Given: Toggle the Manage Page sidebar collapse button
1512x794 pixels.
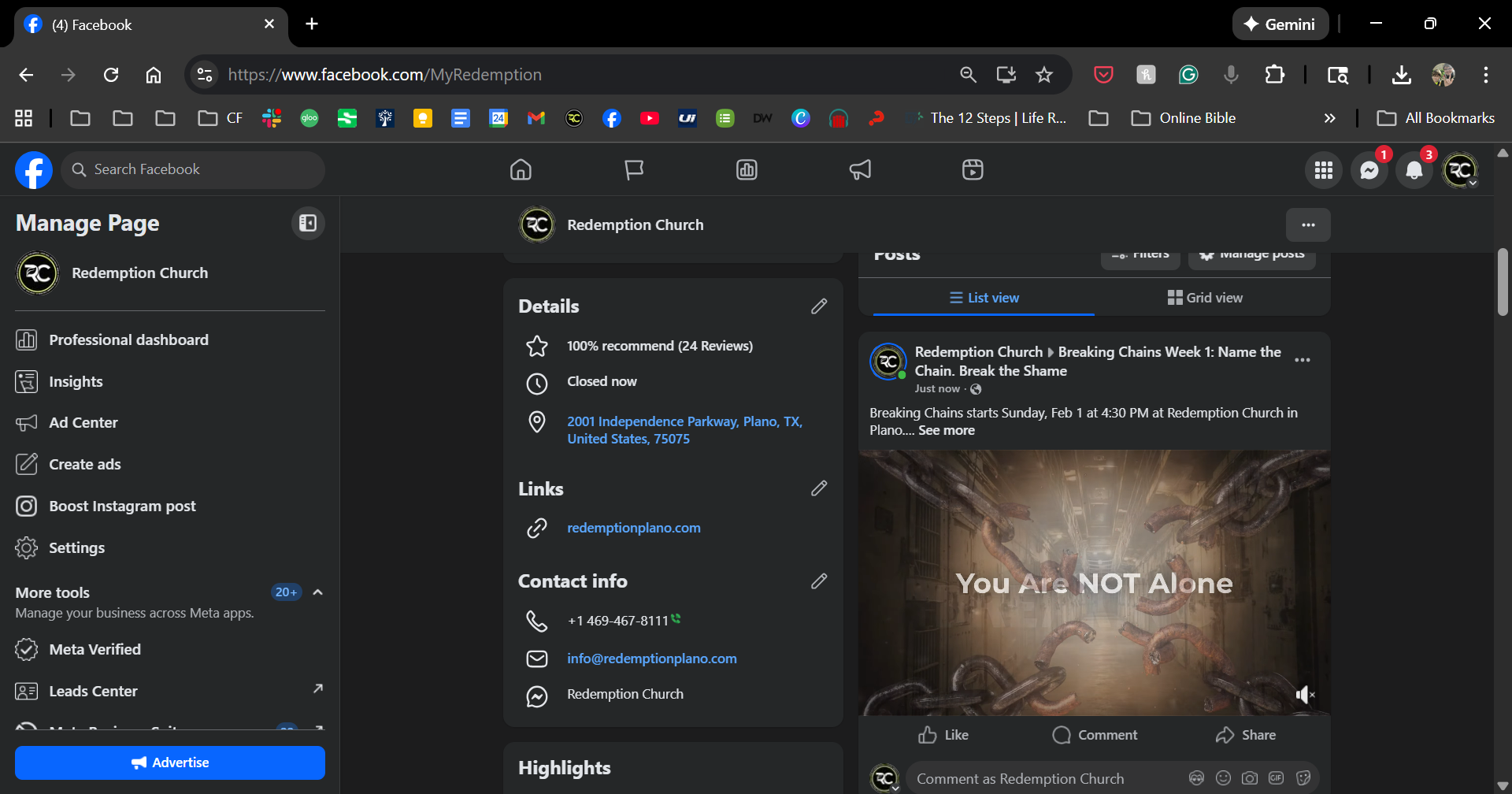Looking at the screenshot, I should (x=308, y=224).
